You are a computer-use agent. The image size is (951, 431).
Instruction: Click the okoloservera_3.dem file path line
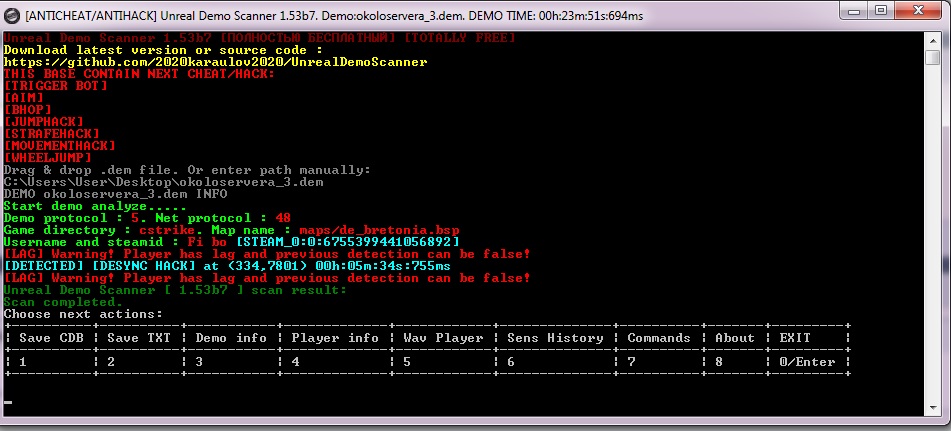click(163, 182)
